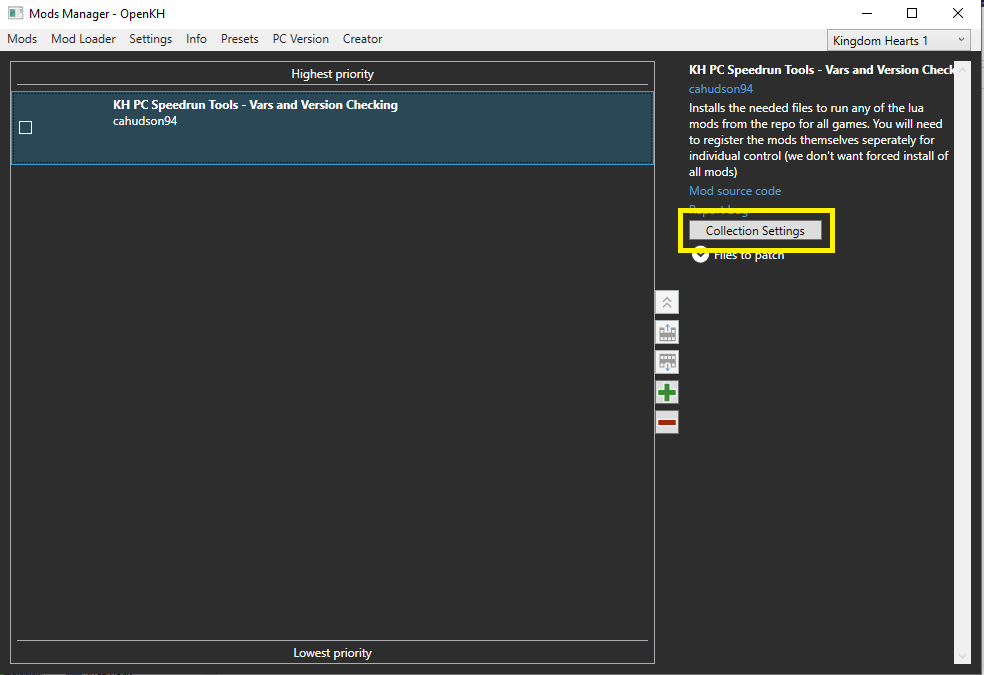Move the selected mod to highest priority
The width and height of the screenshot is (984, 675).
(x=666, y=302)
